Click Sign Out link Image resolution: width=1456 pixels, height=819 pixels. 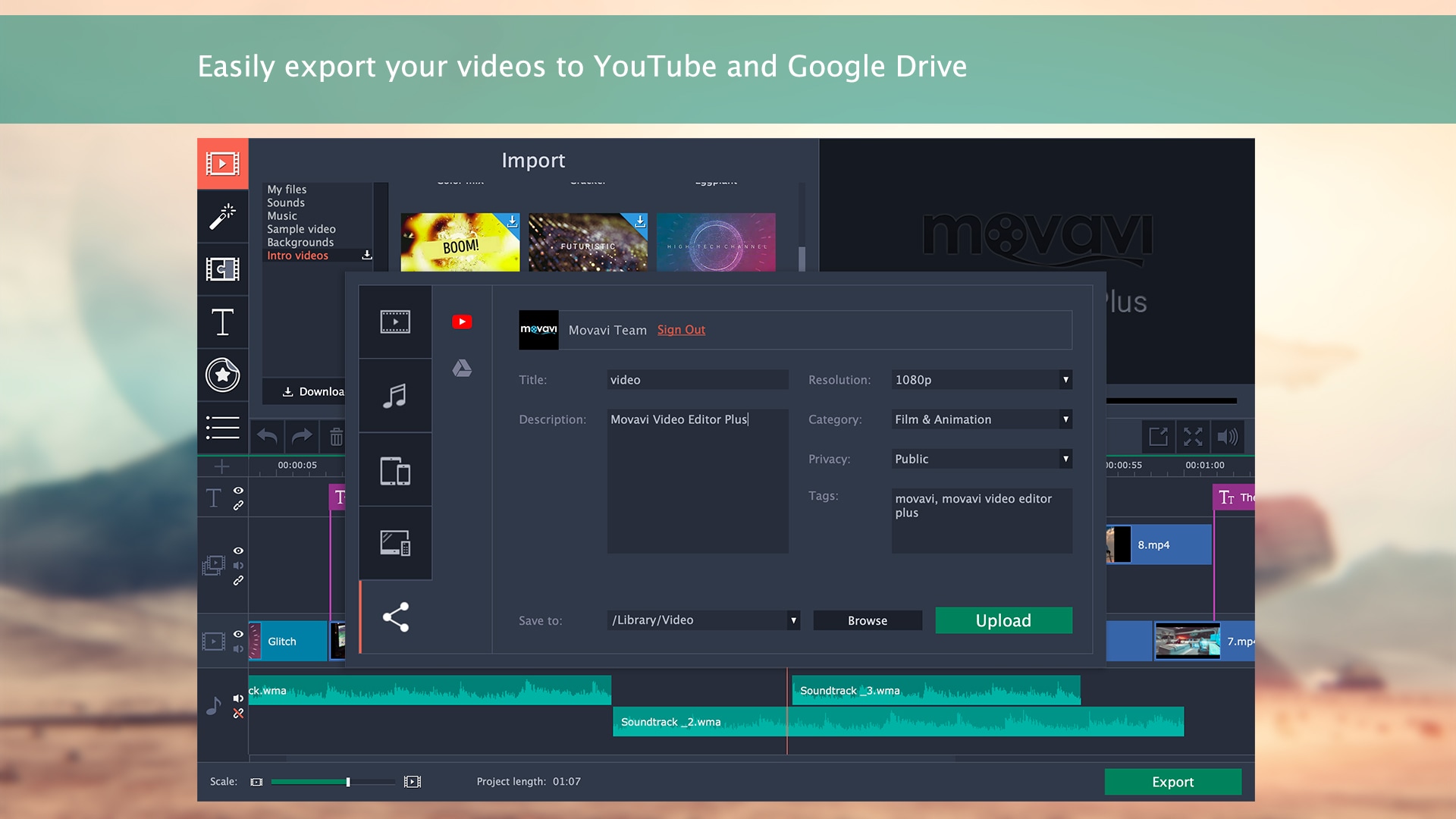pyautogui.click(x=682, y=329)
